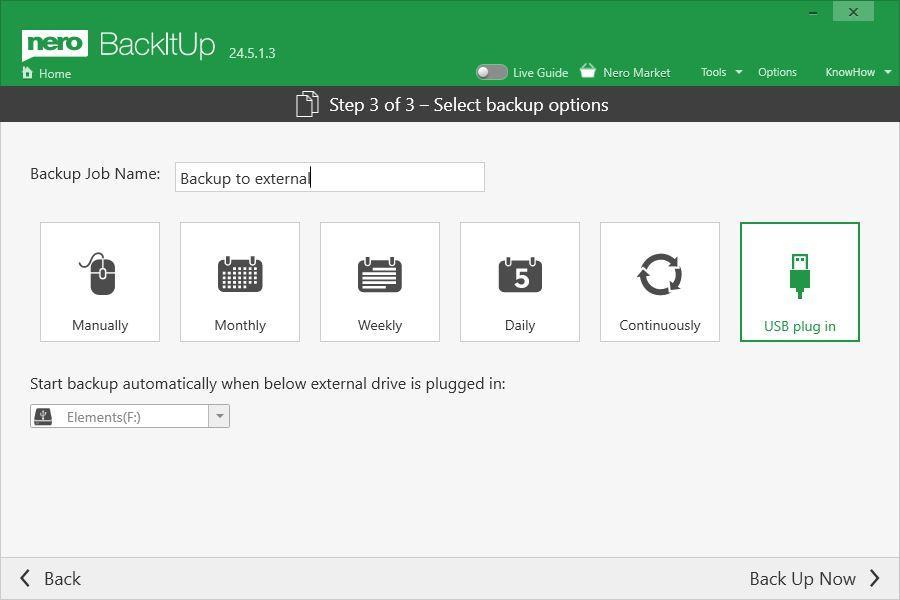The width and height of the screenshot is (900, 600).
Task: Choose the Weekly schedule label
Action: click(x=380, y=325)
